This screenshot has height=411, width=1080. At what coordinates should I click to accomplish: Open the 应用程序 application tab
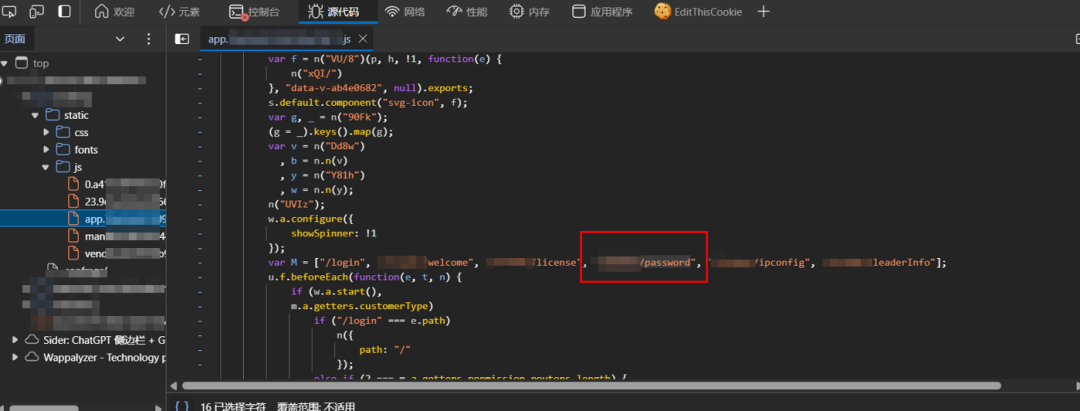pyautogui.click(x=602, y=12)
